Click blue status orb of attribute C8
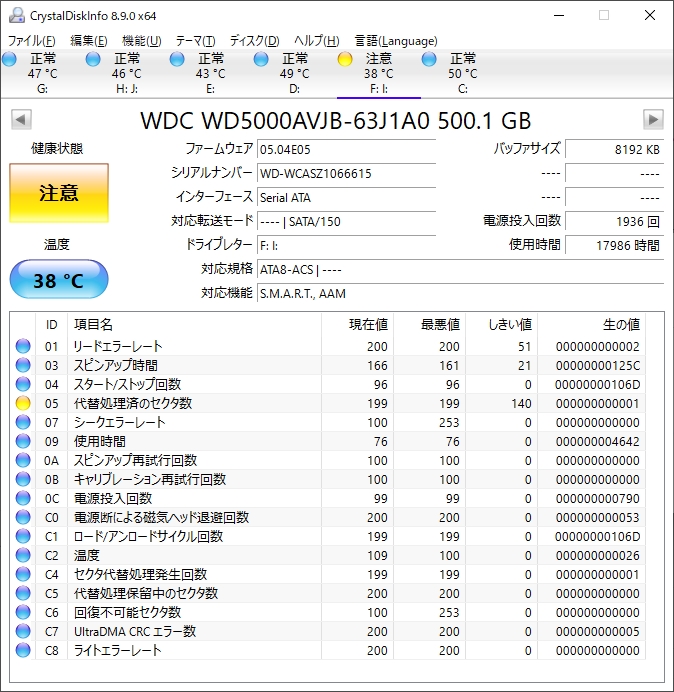Image resolution: width=674 pixels, height=692 pixels. (x=23, y=650)
